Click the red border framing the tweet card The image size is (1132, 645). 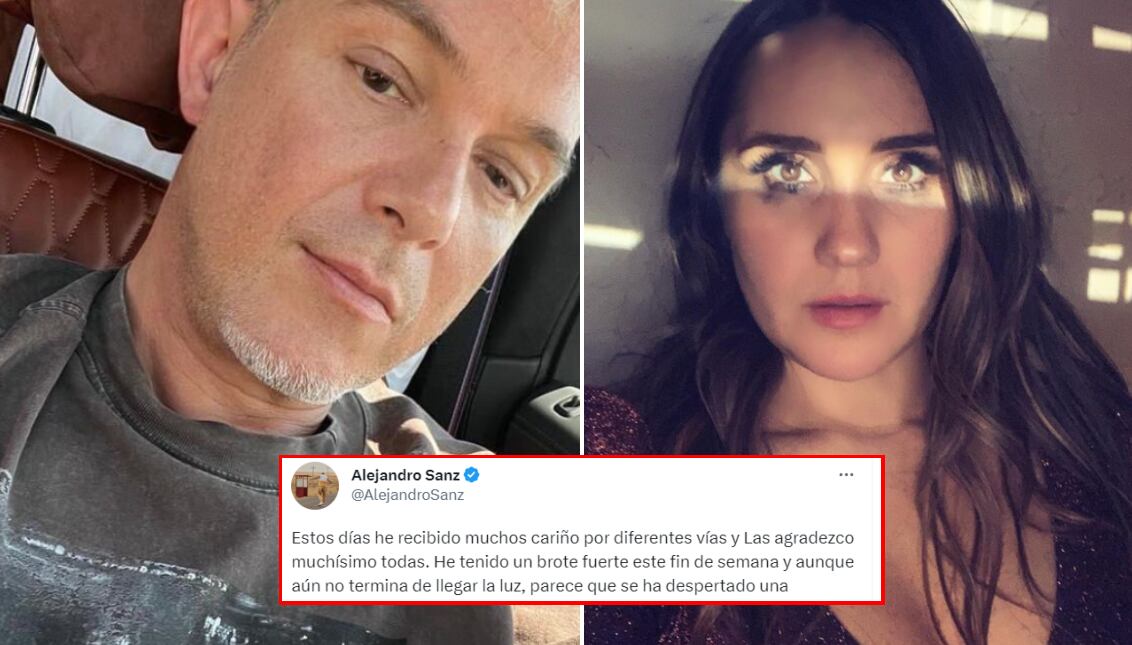[x=581, y=457]
